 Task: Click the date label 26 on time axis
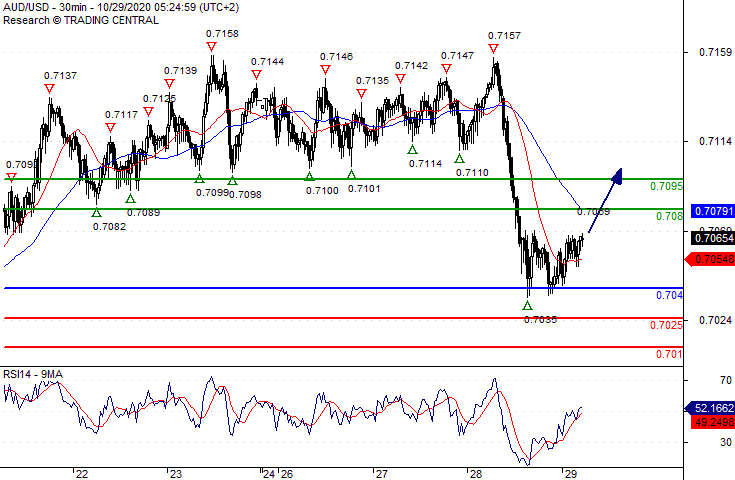pos(286,474)
